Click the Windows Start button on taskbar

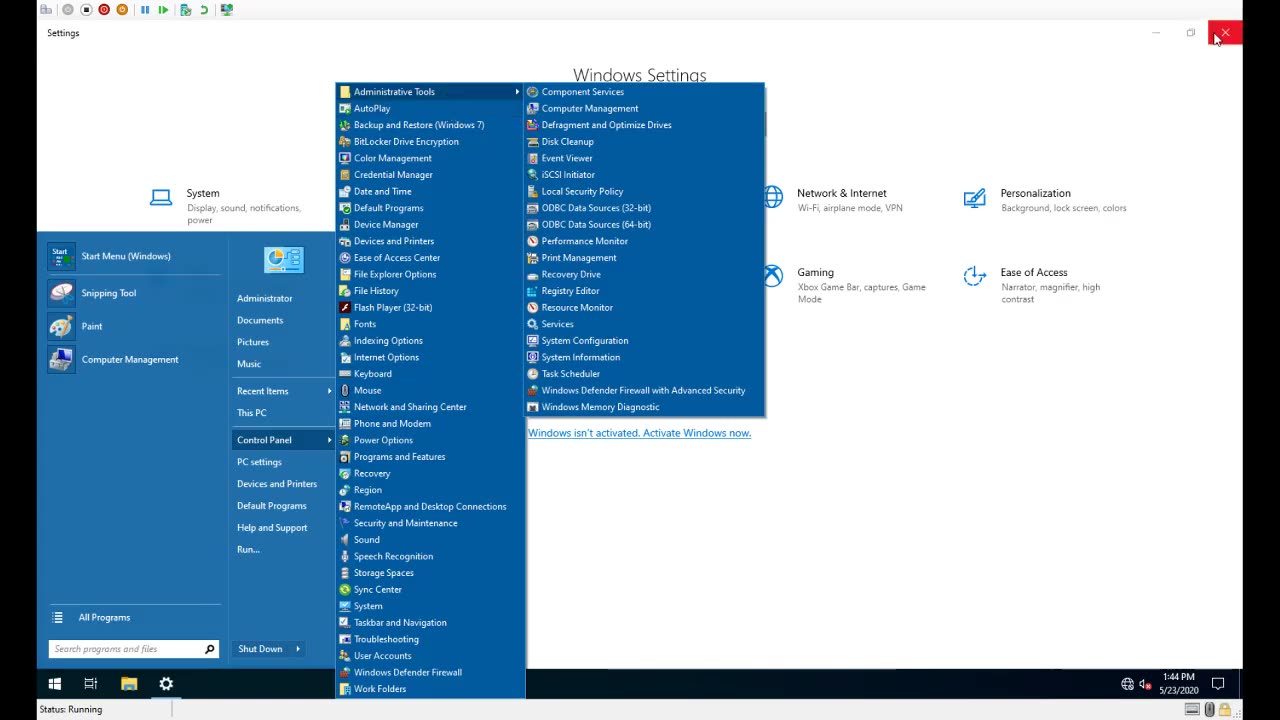click(55, 684)
